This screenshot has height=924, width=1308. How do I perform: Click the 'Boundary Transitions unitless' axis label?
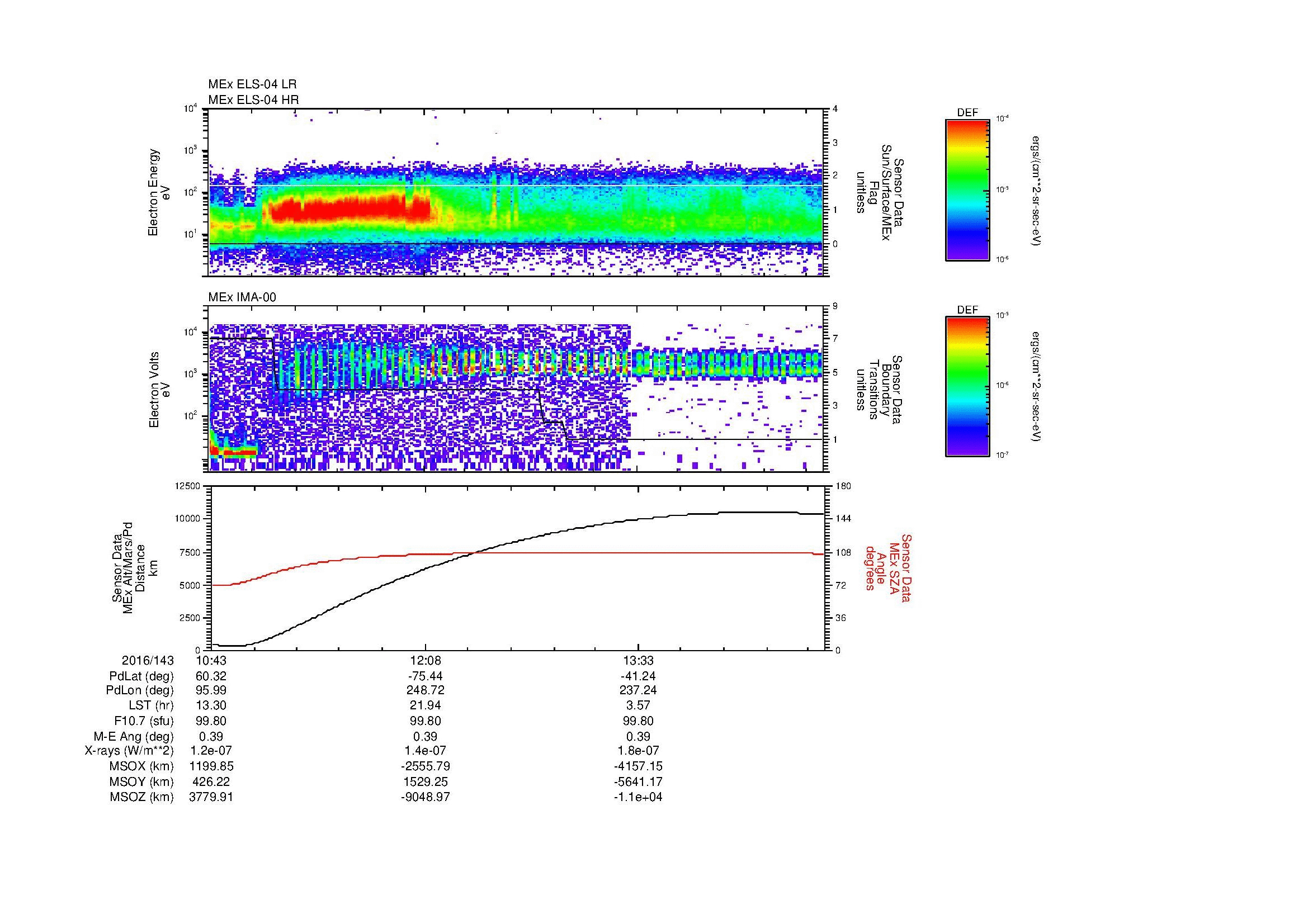[x=880, y=390]
